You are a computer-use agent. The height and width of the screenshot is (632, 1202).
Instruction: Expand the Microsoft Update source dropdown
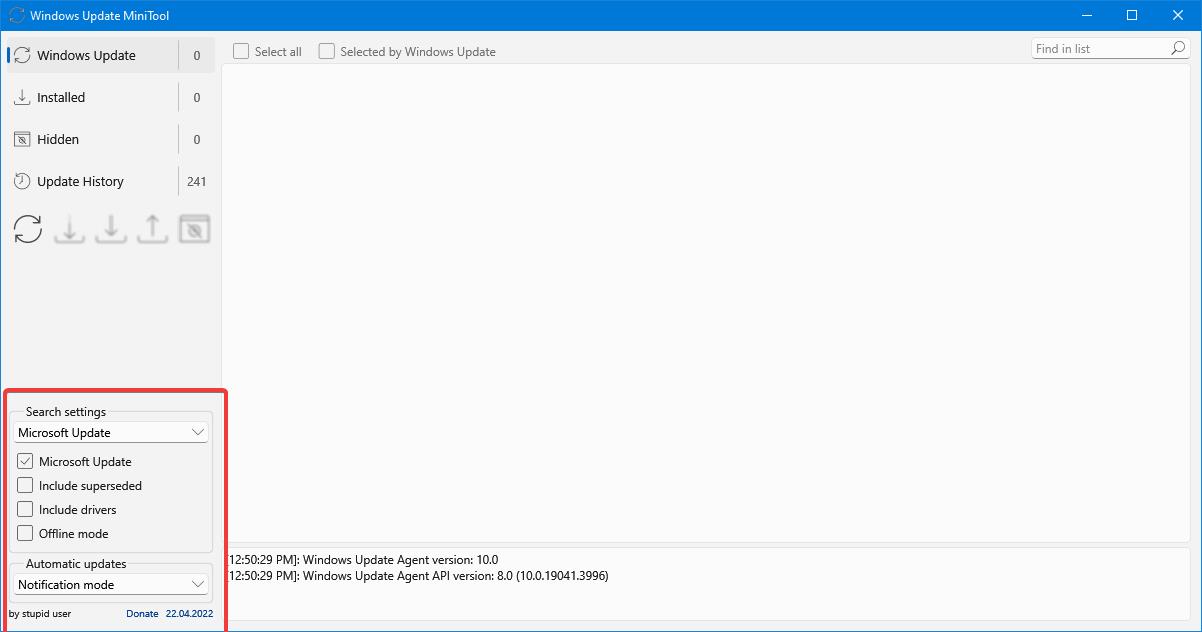tap(111, 432)
